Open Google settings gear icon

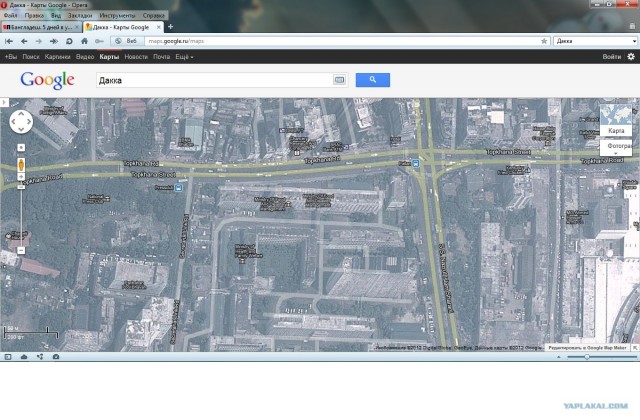pyautogui.click(x=630, y=57)
